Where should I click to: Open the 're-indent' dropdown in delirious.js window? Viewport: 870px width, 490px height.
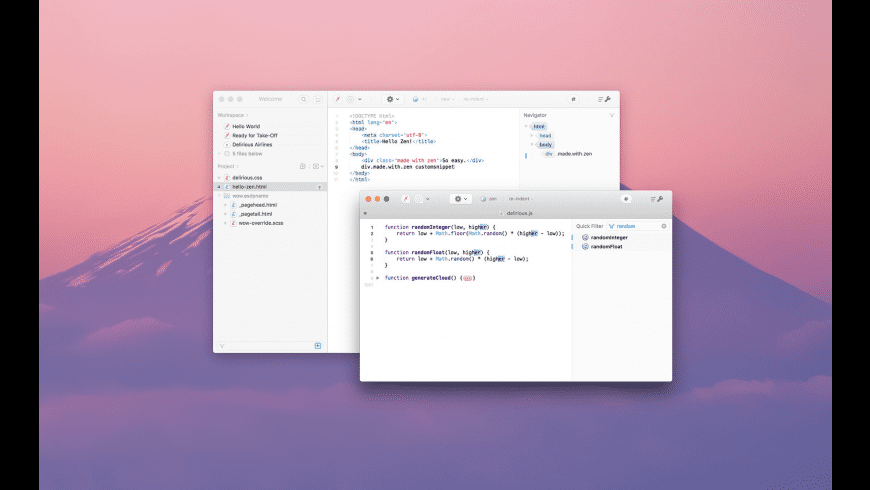pyautogui.click(x=519, y=199)
